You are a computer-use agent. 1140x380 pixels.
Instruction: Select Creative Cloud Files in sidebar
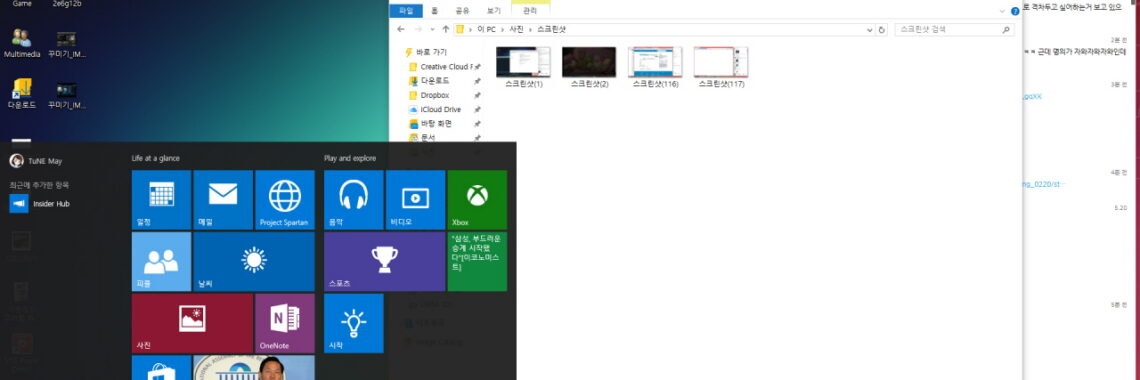(440, 67)
